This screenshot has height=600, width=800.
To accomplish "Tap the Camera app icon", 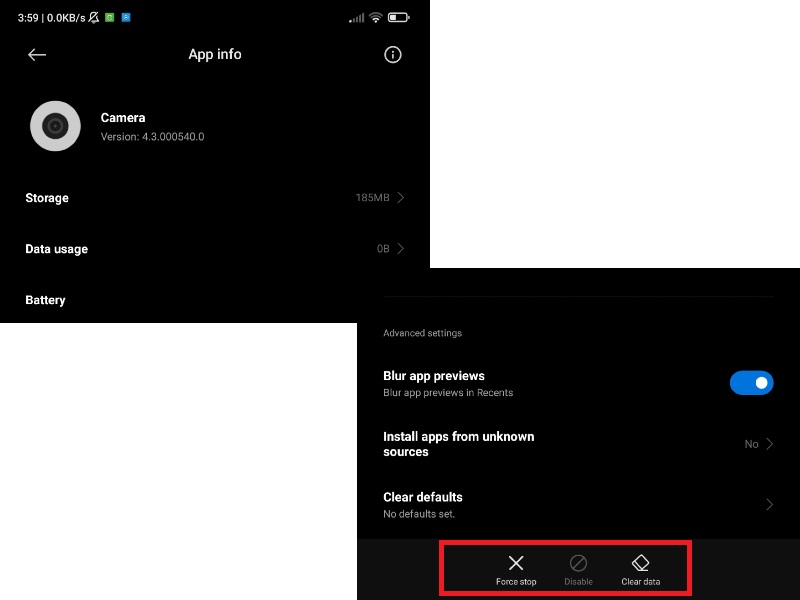I will 55,126.
